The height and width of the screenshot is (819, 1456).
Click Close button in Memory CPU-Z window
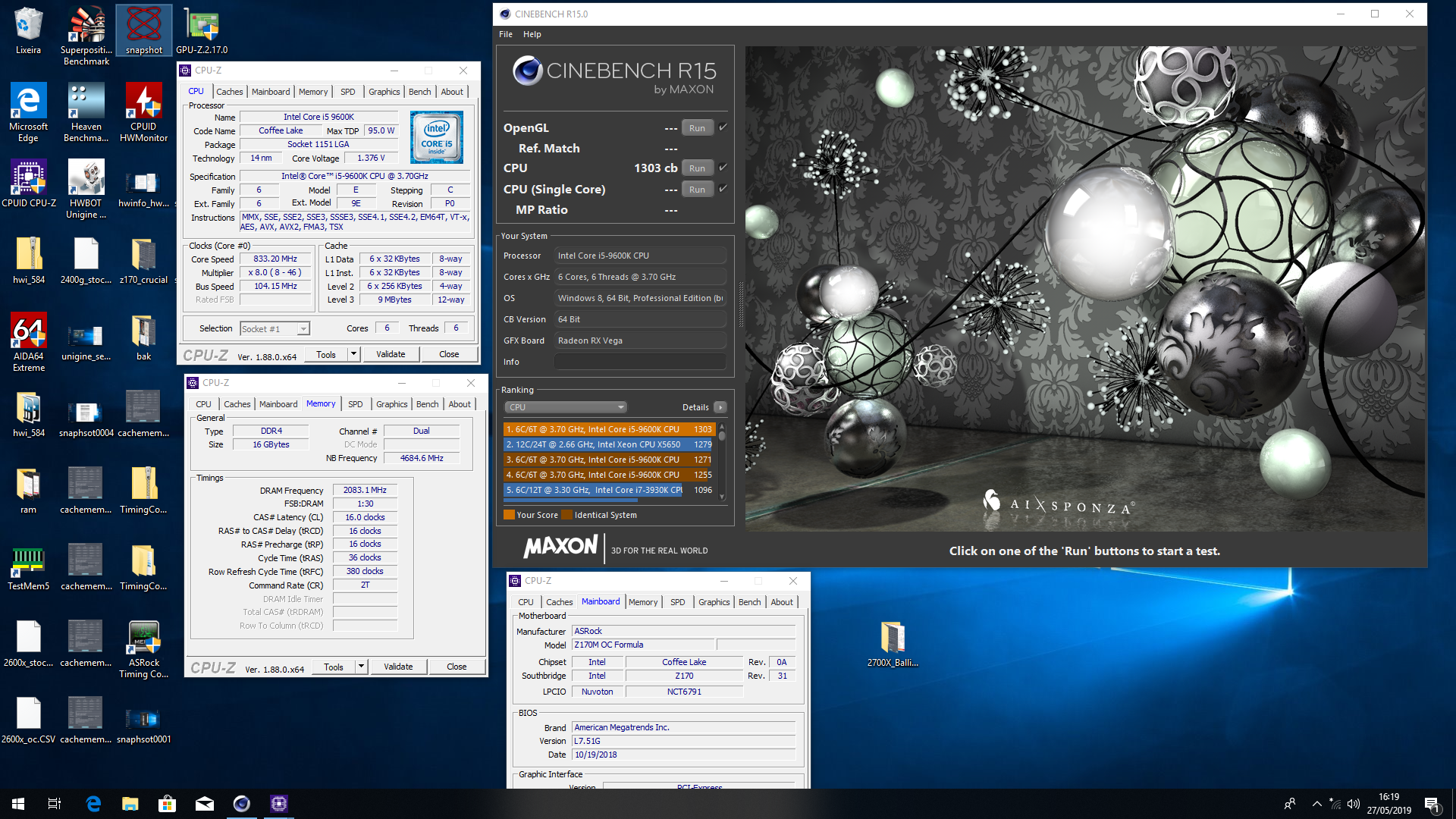click(457, 667)
